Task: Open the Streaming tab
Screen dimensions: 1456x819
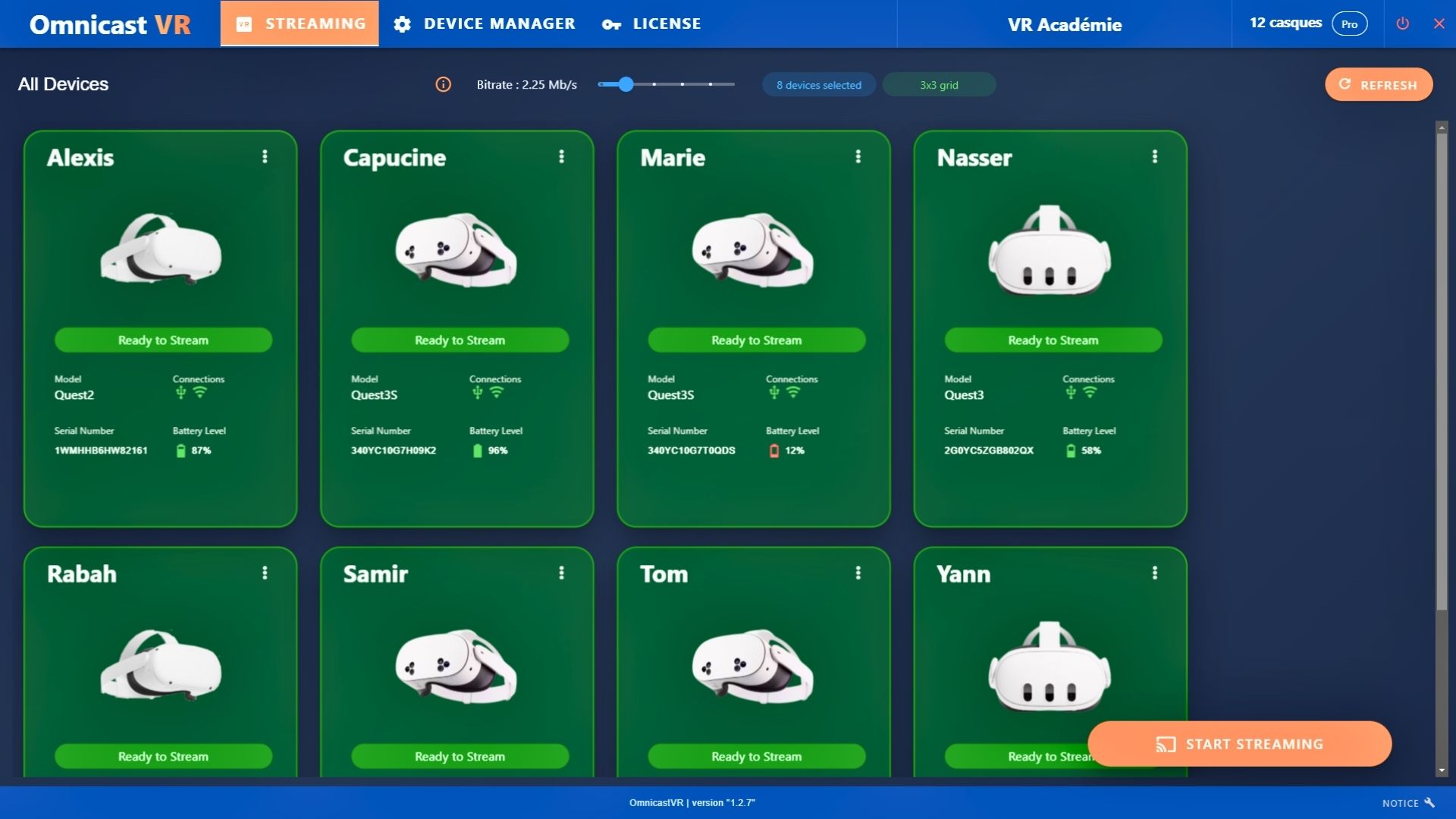Action: coord(300,24)
